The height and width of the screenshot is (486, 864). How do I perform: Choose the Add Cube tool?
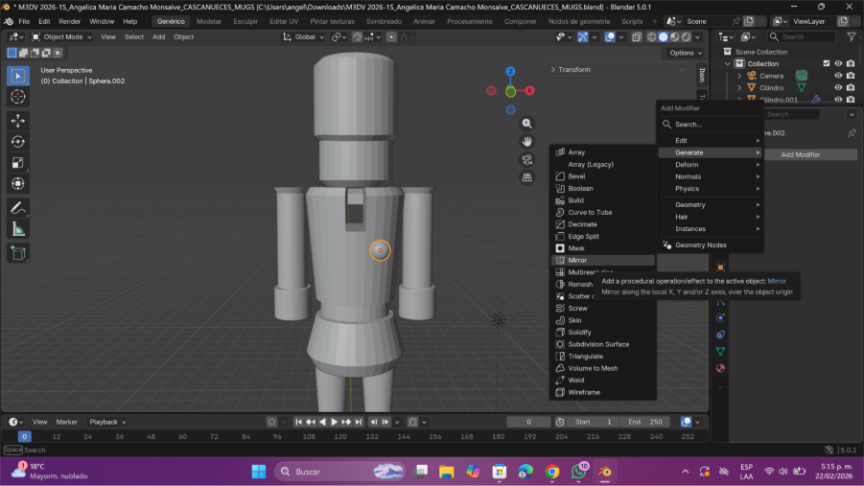18,253
